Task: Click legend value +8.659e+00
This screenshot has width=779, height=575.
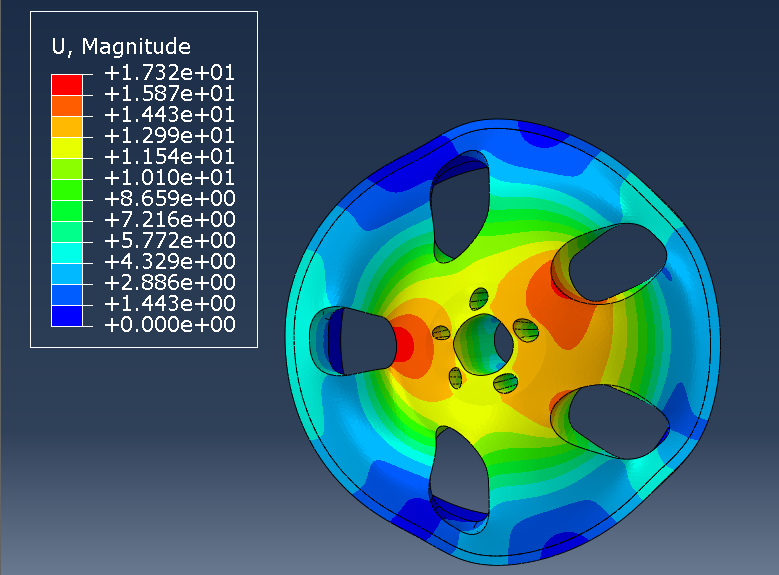Action: click(169, 198)
